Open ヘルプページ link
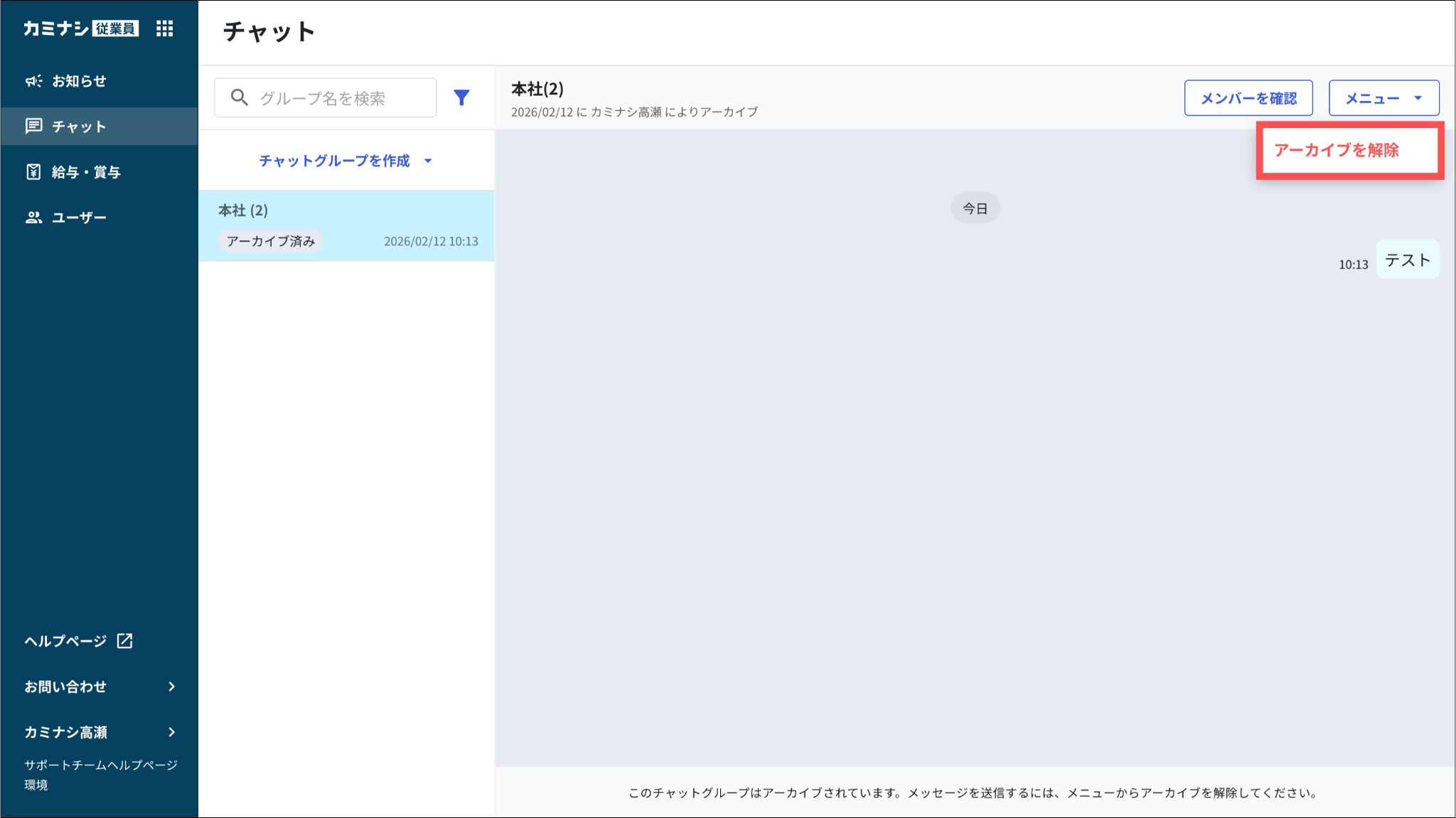 (x=65, y=641)
